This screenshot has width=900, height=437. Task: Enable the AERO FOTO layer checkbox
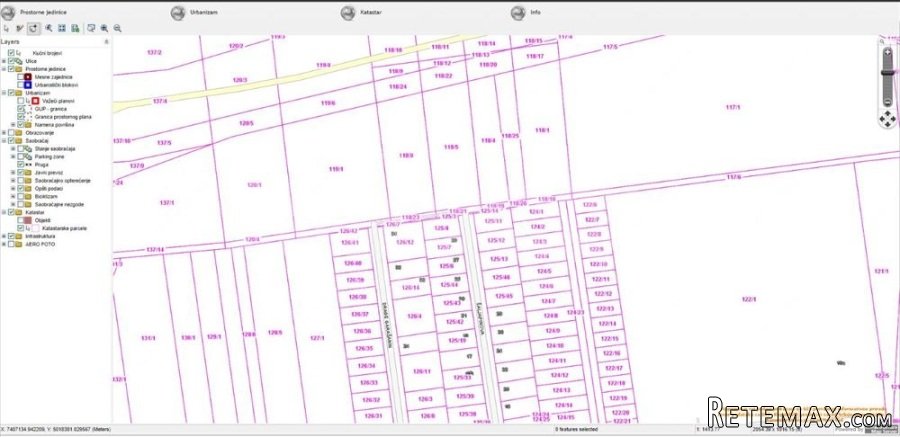[11, 244]
